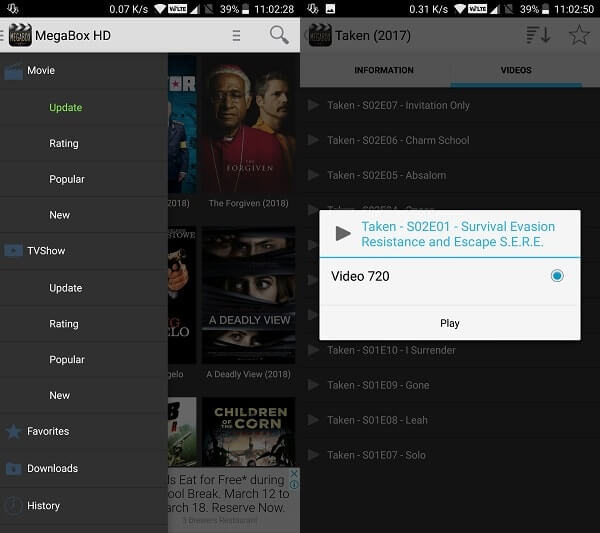Open episode Taken - S01E07 - Solo
Image resolution: width=600 pixels, height=533 pixels.
tap(450, 455)
